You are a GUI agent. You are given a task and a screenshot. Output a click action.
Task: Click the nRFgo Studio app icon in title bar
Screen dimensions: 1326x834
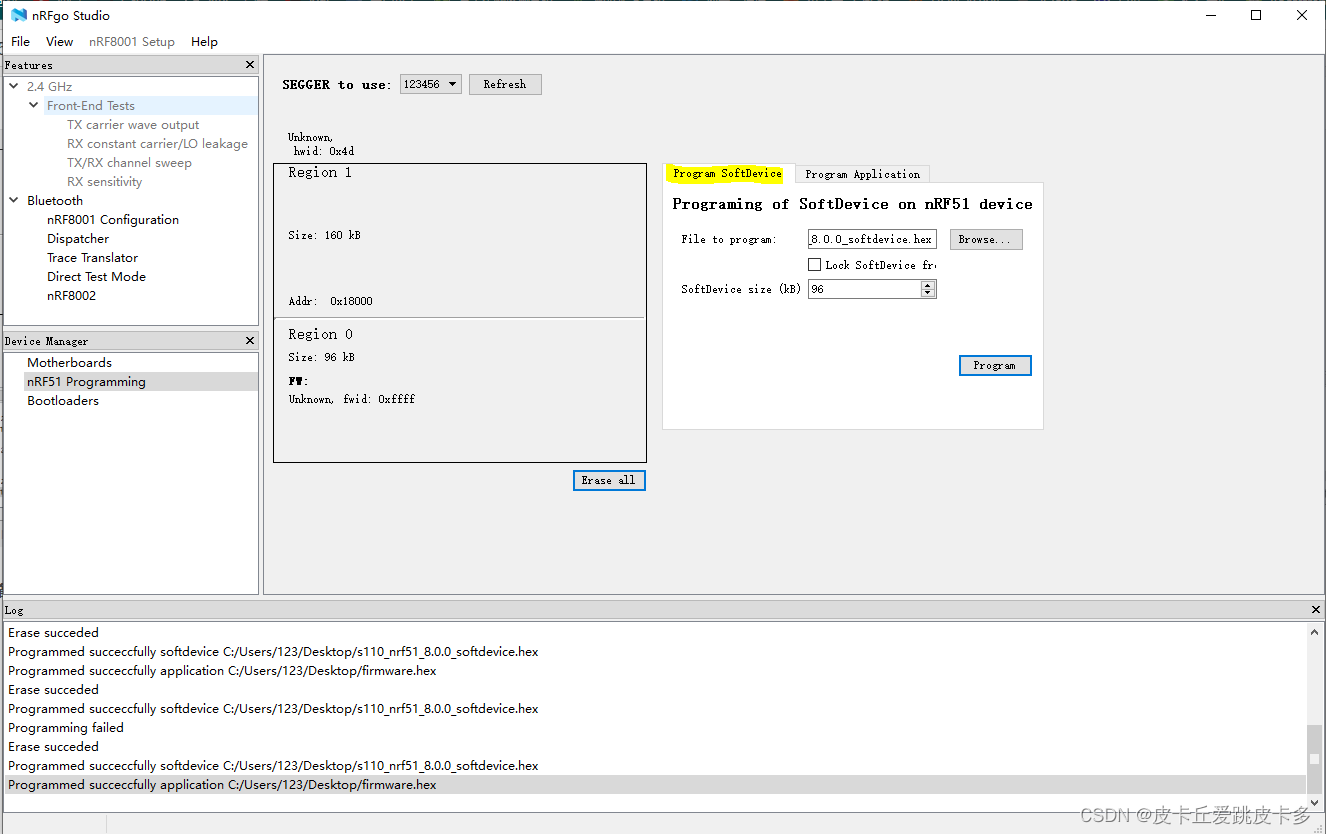point(19,15)
